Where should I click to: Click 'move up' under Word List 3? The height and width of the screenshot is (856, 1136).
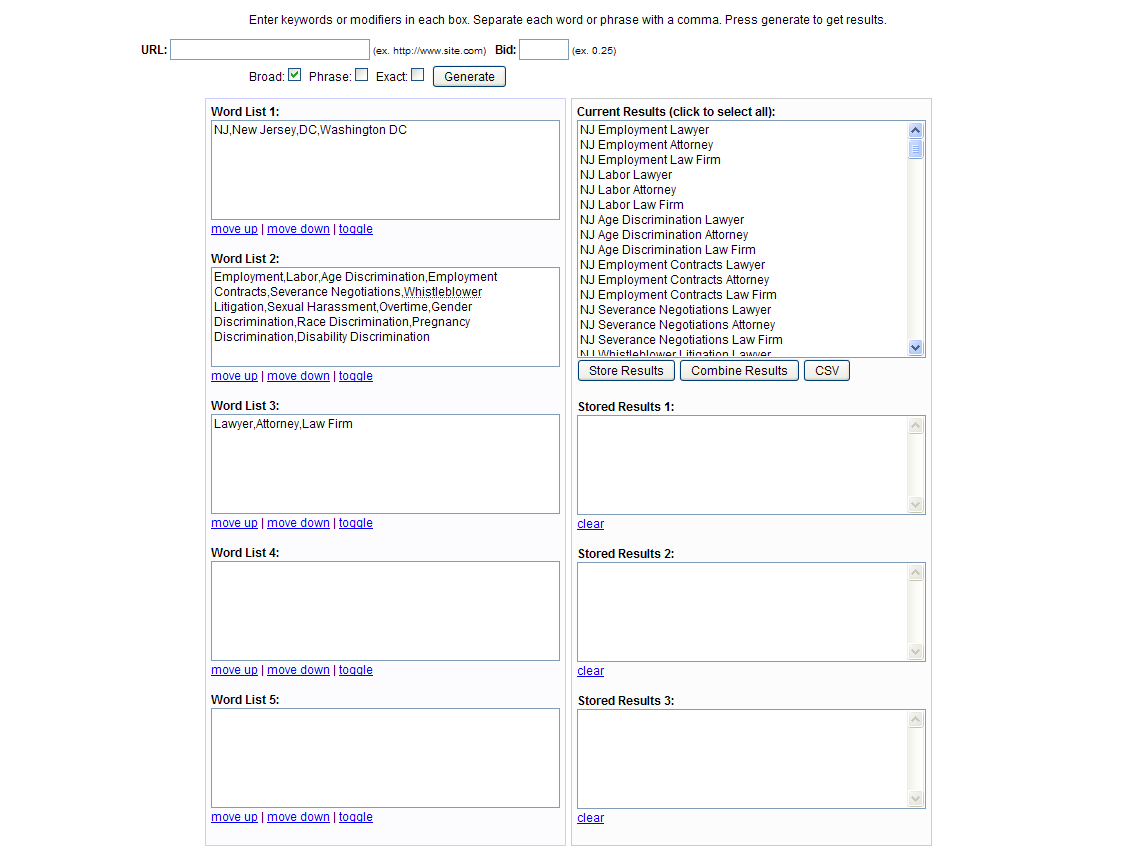(234, 523)
